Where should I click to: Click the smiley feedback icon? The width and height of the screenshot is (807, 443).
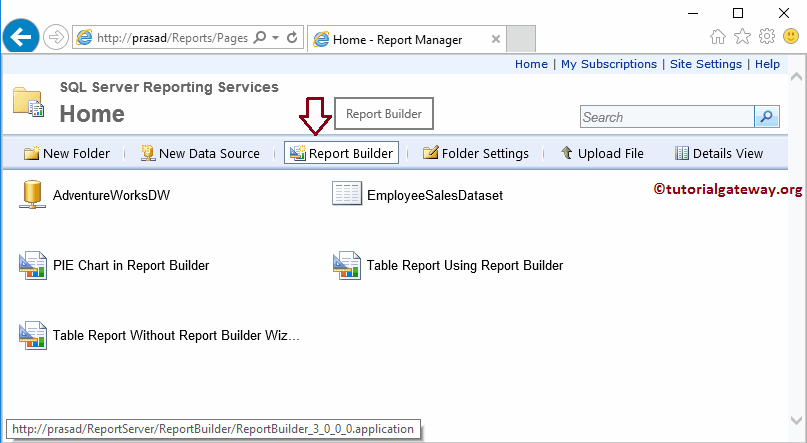(x=791, y=36)
